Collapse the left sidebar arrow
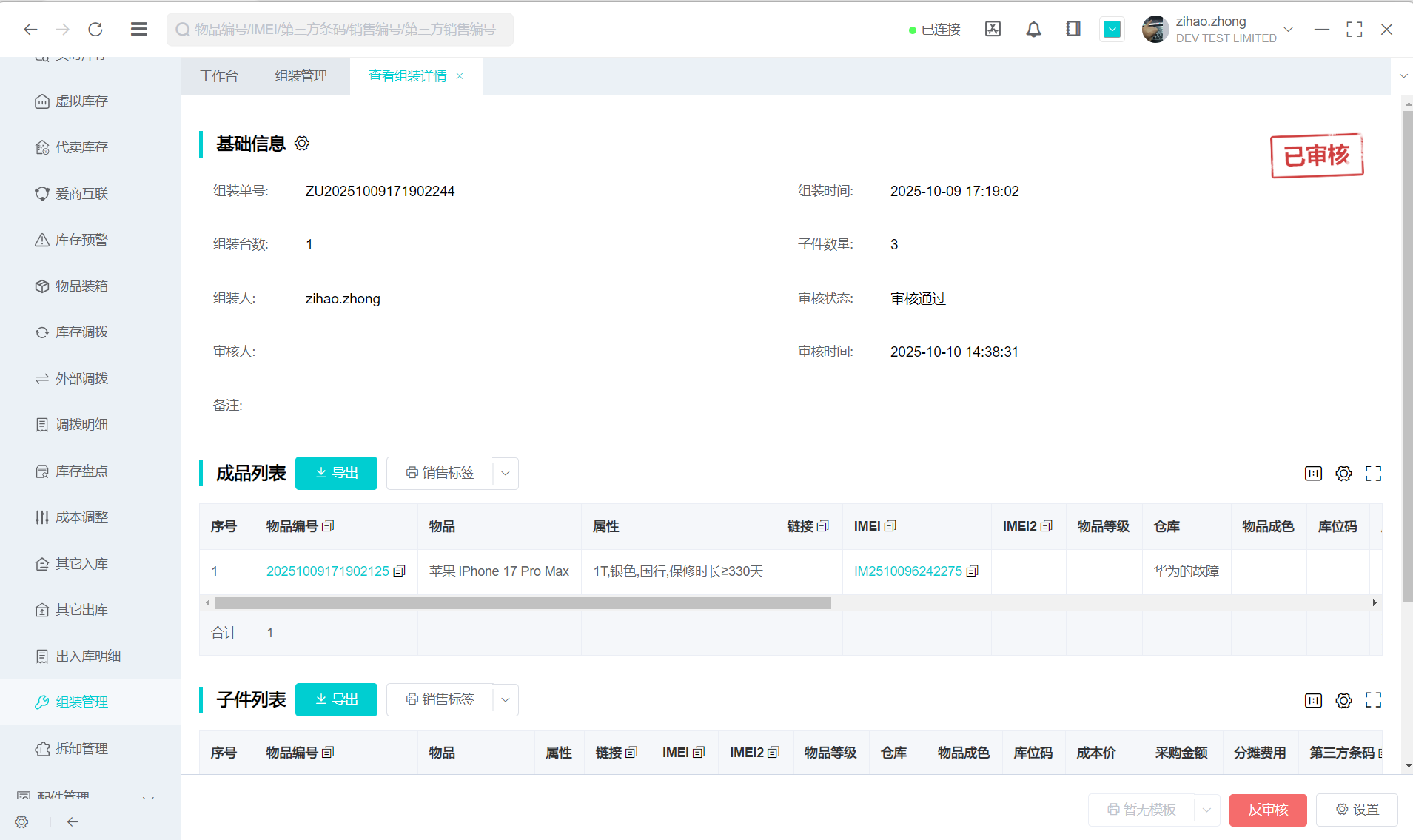The width and height of the screenshot is (1413, 840). pos(73,821)
